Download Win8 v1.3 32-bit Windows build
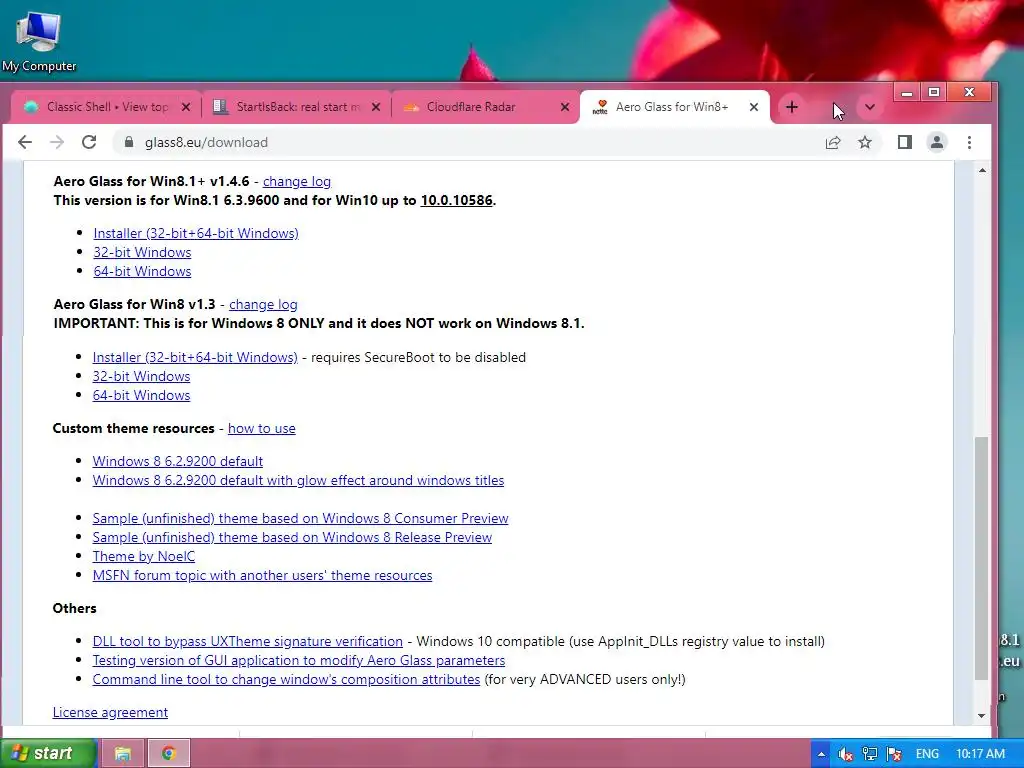The height and width of the screenshot is (768, 1024). tap(141, 376)
